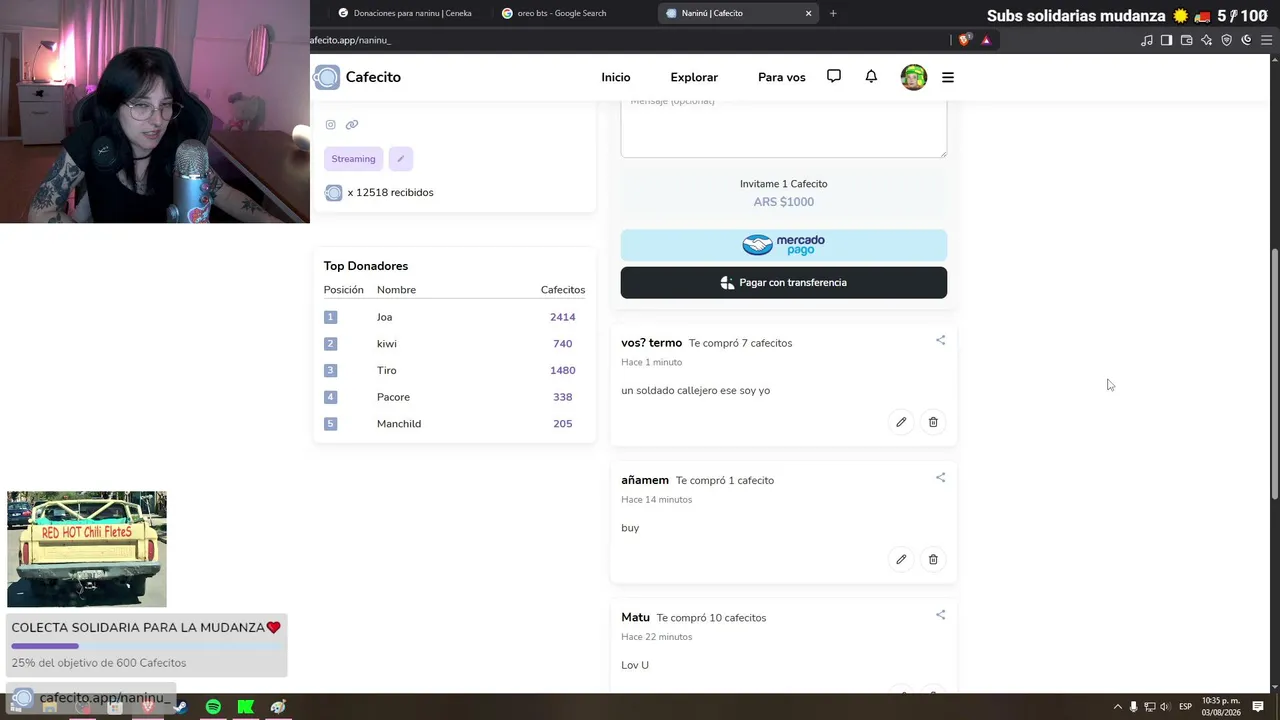Image resolution: width=1280 pixels, height=720 pixels.
Task: Open the notifications bell
Action: pos(871,76)
